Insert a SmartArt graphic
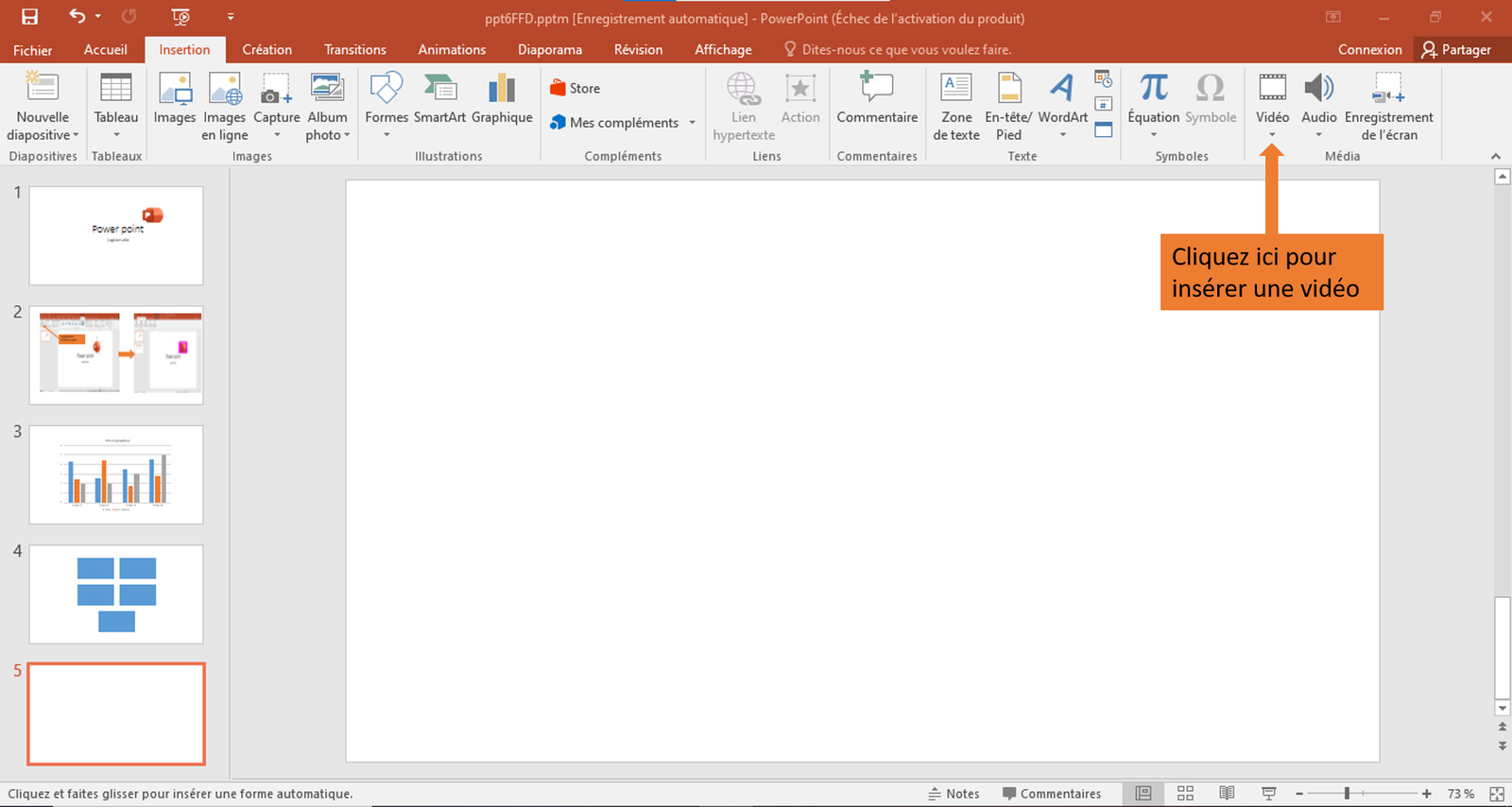1512x807 pixels. pyautogui.click(x=439, y=98)
